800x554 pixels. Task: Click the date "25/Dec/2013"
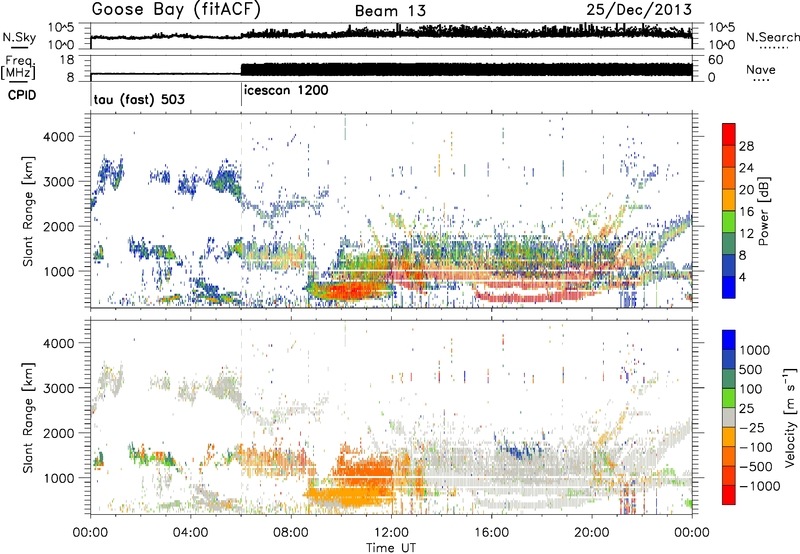[639, 9]
